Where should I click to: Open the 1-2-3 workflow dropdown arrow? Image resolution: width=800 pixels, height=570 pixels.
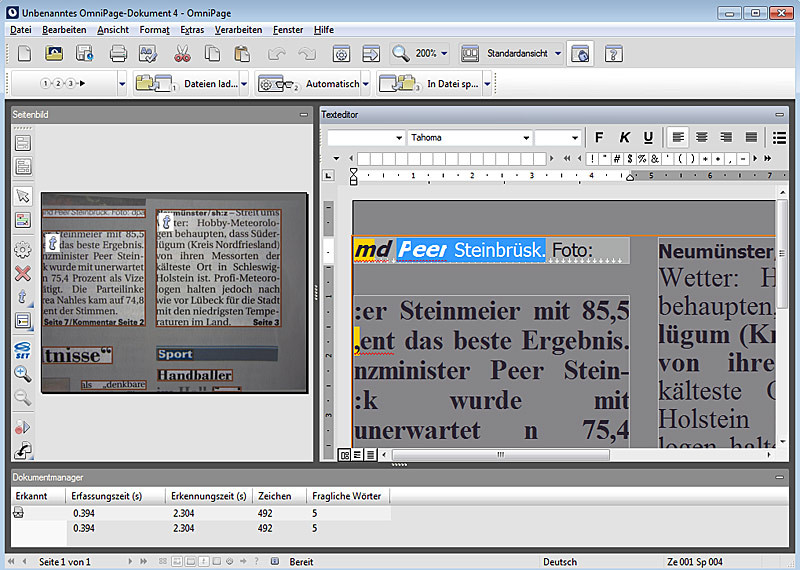click(122, 84)
